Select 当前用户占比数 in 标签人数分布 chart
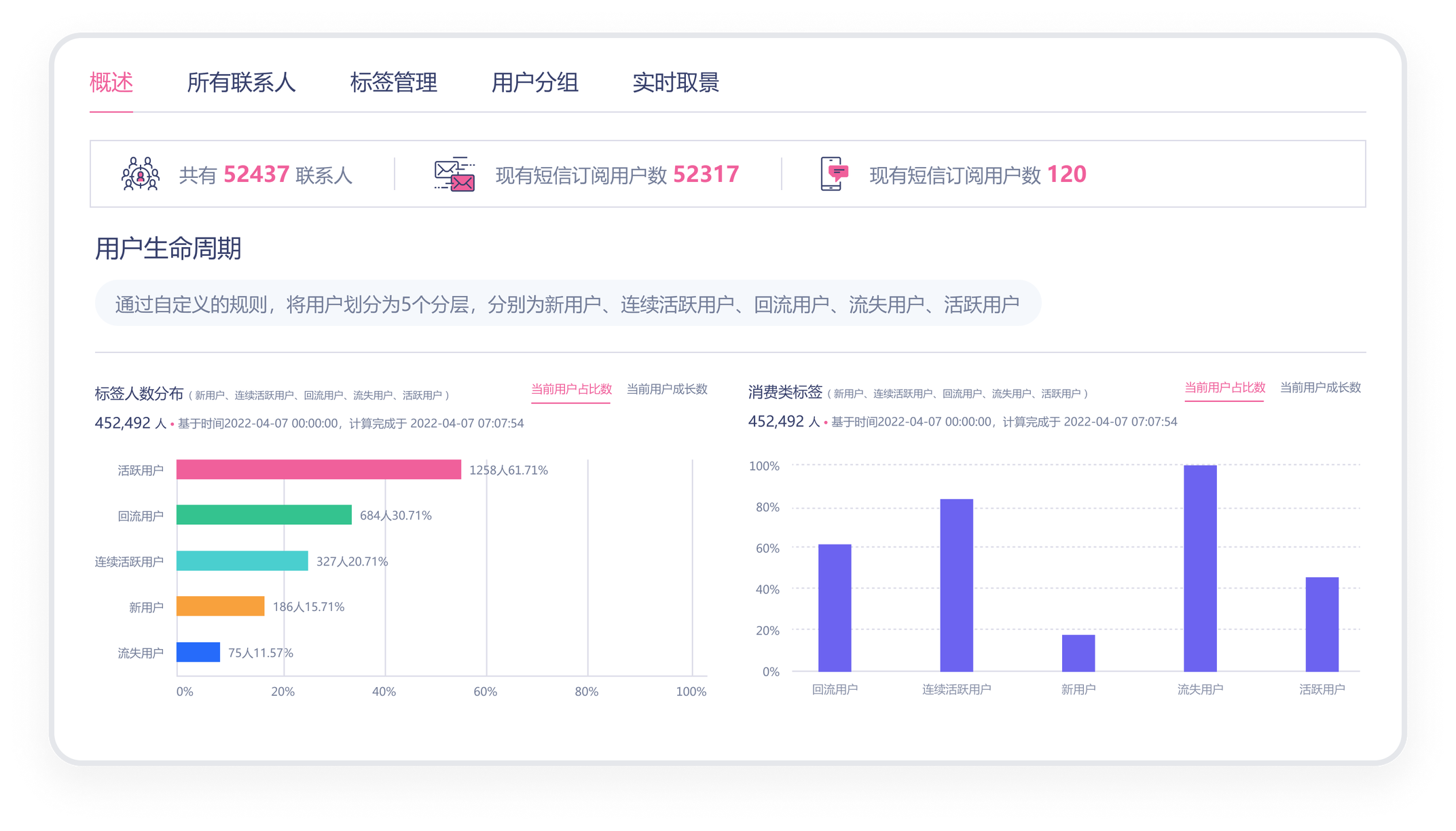Image resolution: width=1456 pixels, height=831 pixels. click(x=571, y=390)
